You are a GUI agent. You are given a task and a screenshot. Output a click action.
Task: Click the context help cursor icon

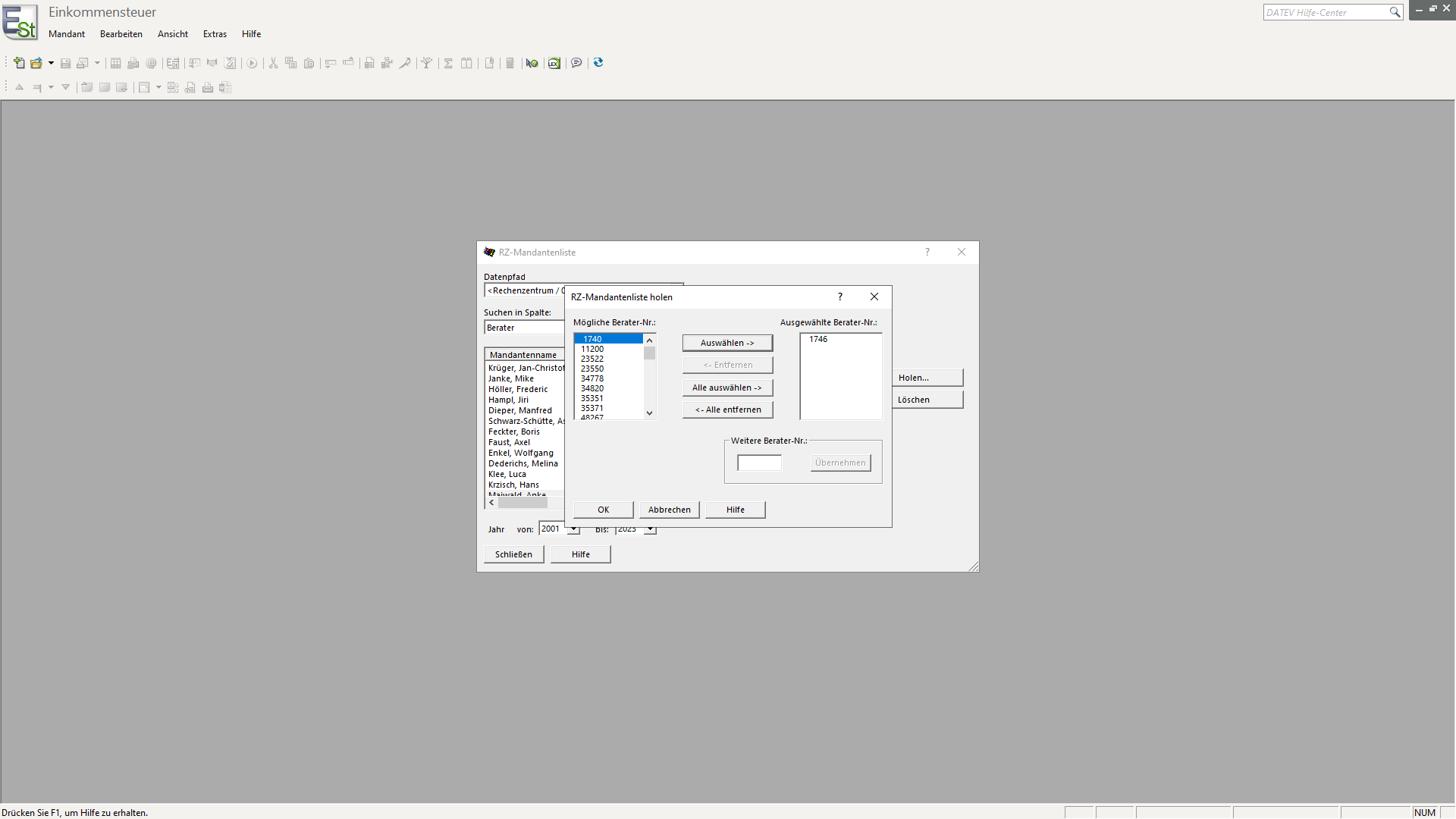(532, 63)
